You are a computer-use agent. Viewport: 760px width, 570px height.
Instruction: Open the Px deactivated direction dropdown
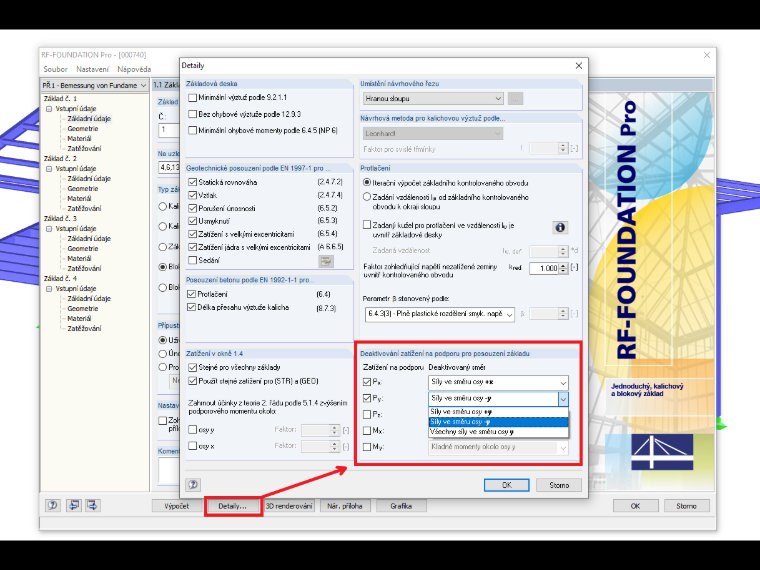(498, 382)
